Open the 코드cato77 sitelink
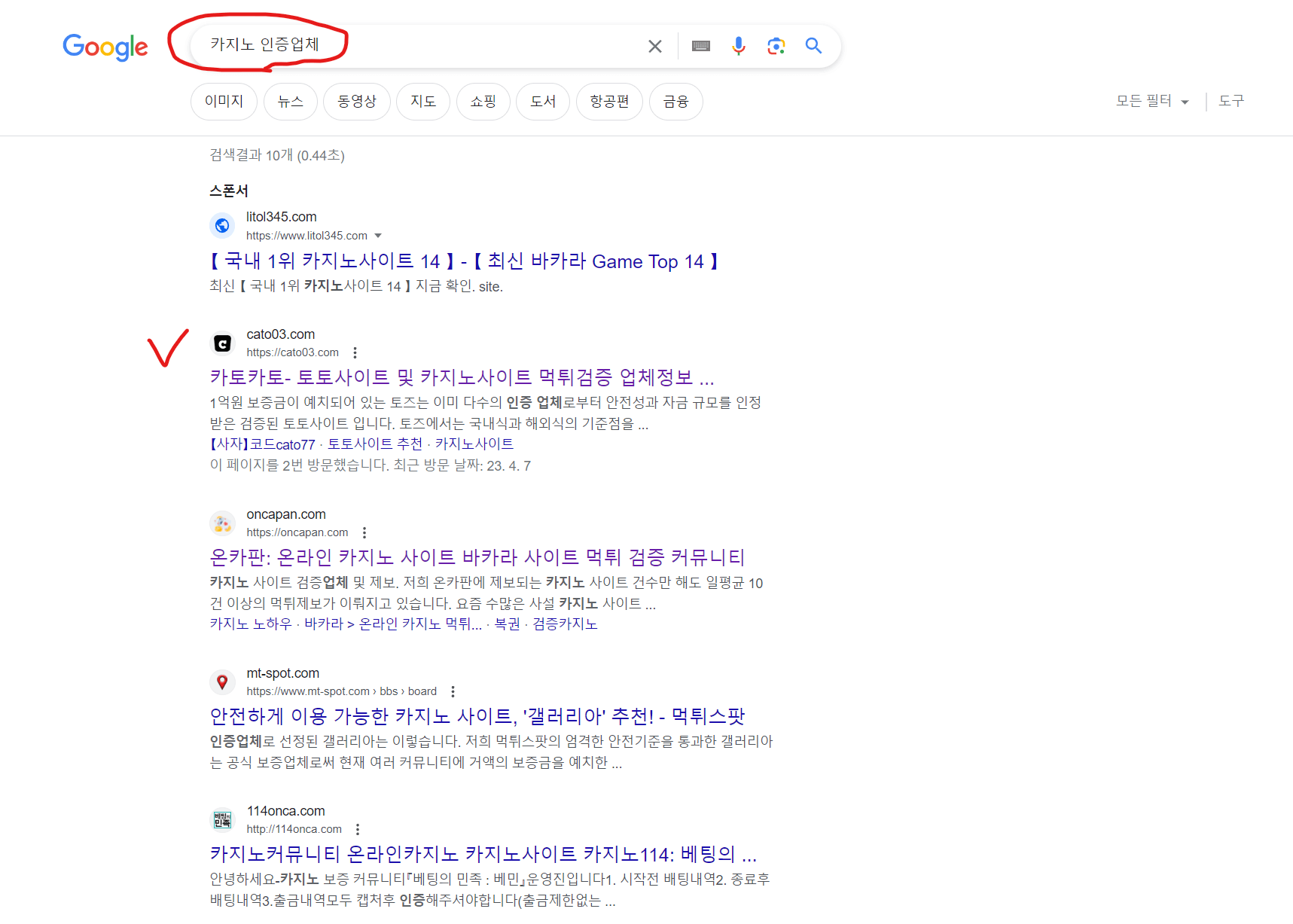 [x=263, y=444]
